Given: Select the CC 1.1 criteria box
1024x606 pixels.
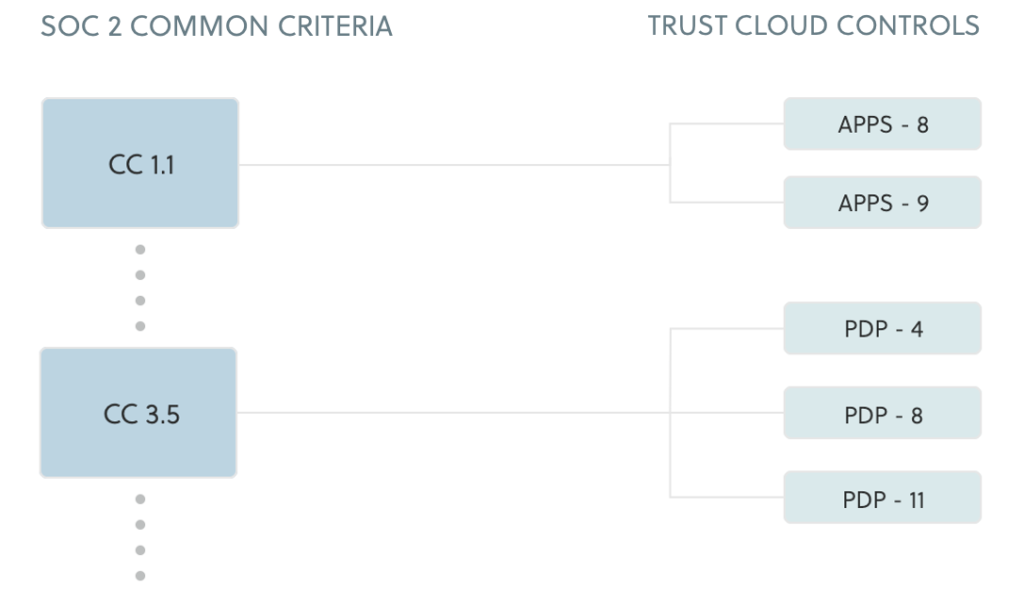Looking at the screenshot, I should (140, 163).
